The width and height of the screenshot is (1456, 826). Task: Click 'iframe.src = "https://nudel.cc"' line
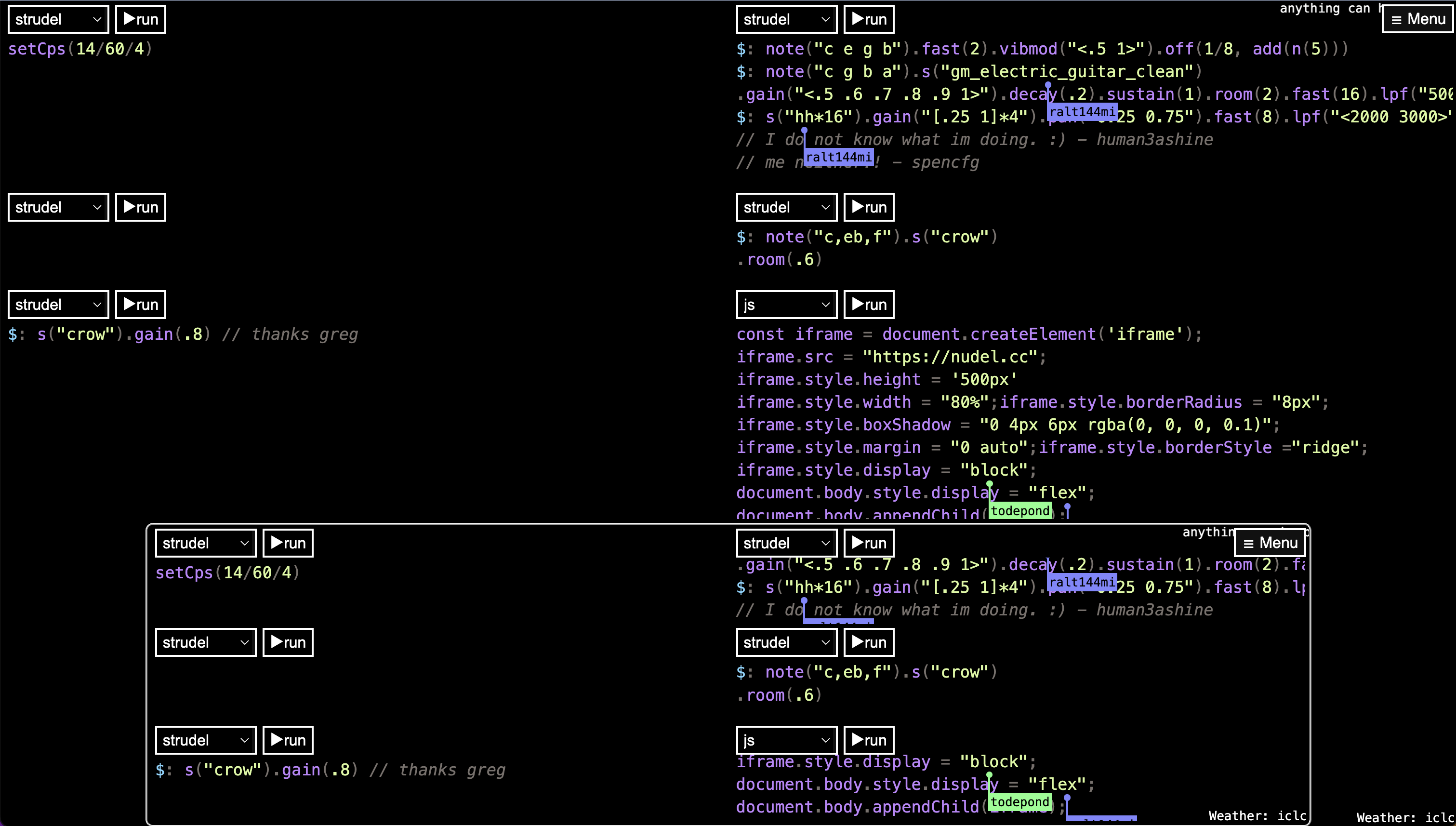pos(891,357)
